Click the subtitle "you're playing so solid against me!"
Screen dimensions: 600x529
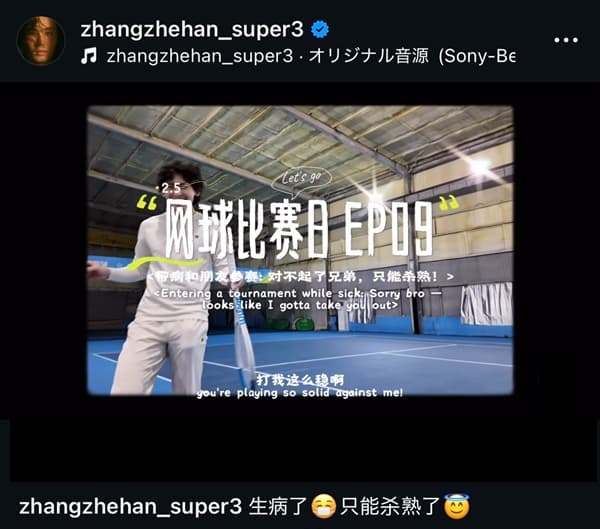(x=300, y=393)
